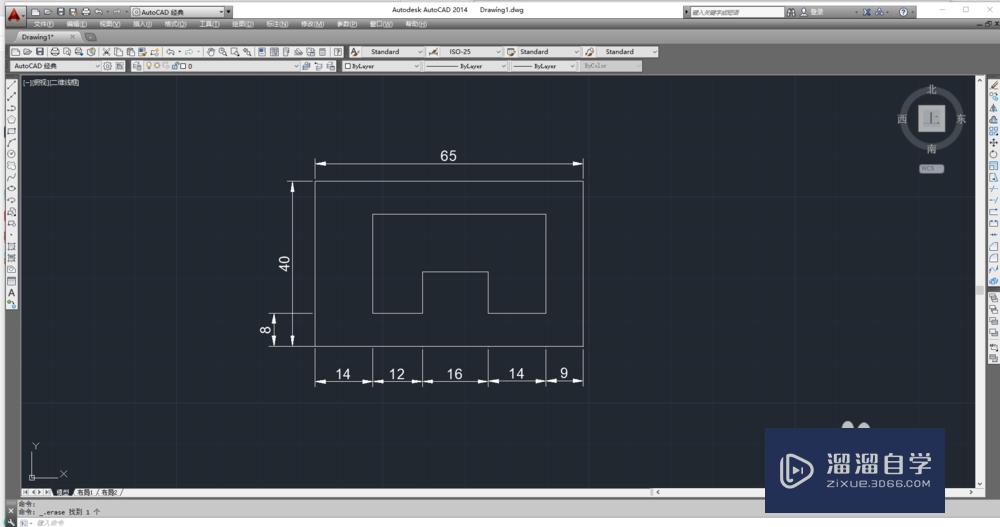Open the 编辑(E) menu

tap(77, 24)
